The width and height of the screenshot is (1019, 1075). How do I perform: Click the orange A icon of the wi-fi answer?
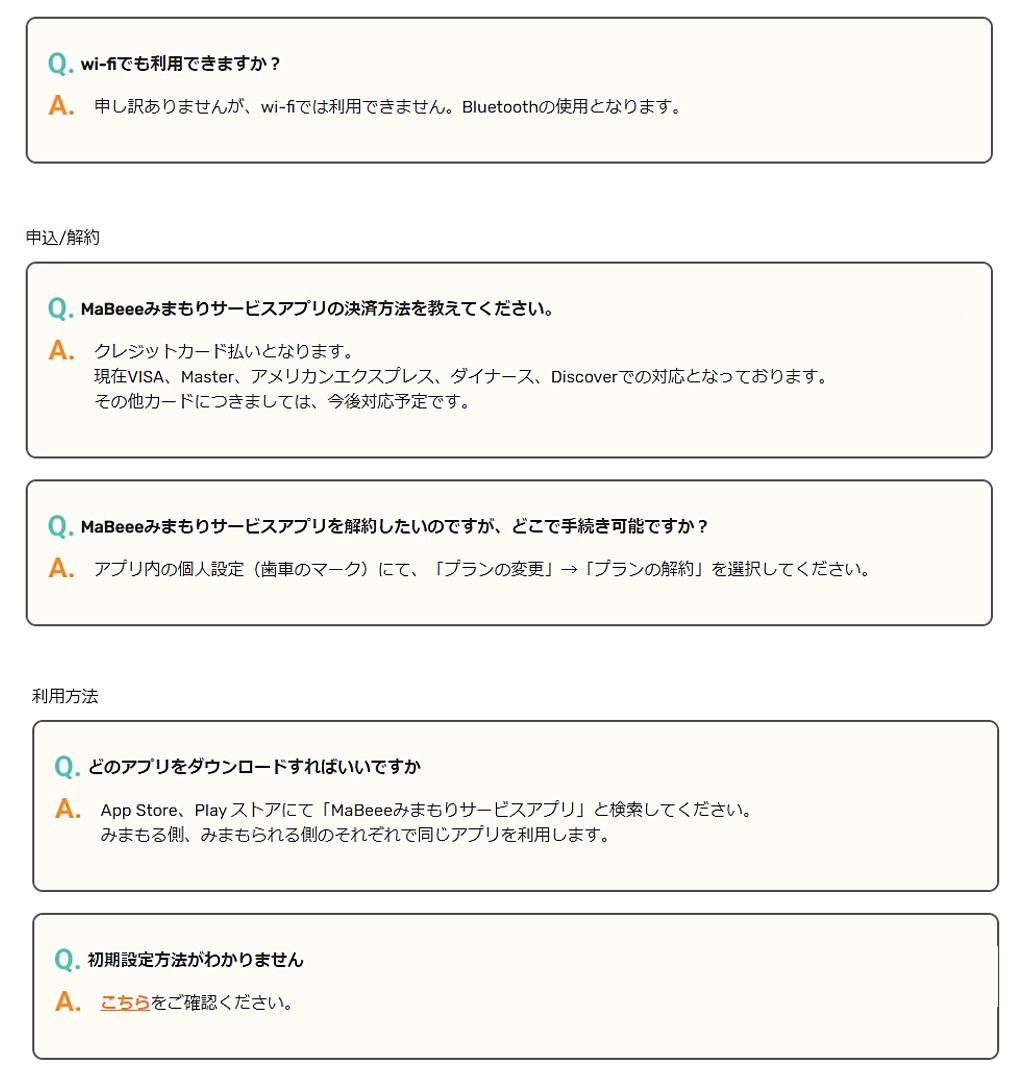click(x=61, y=106)
